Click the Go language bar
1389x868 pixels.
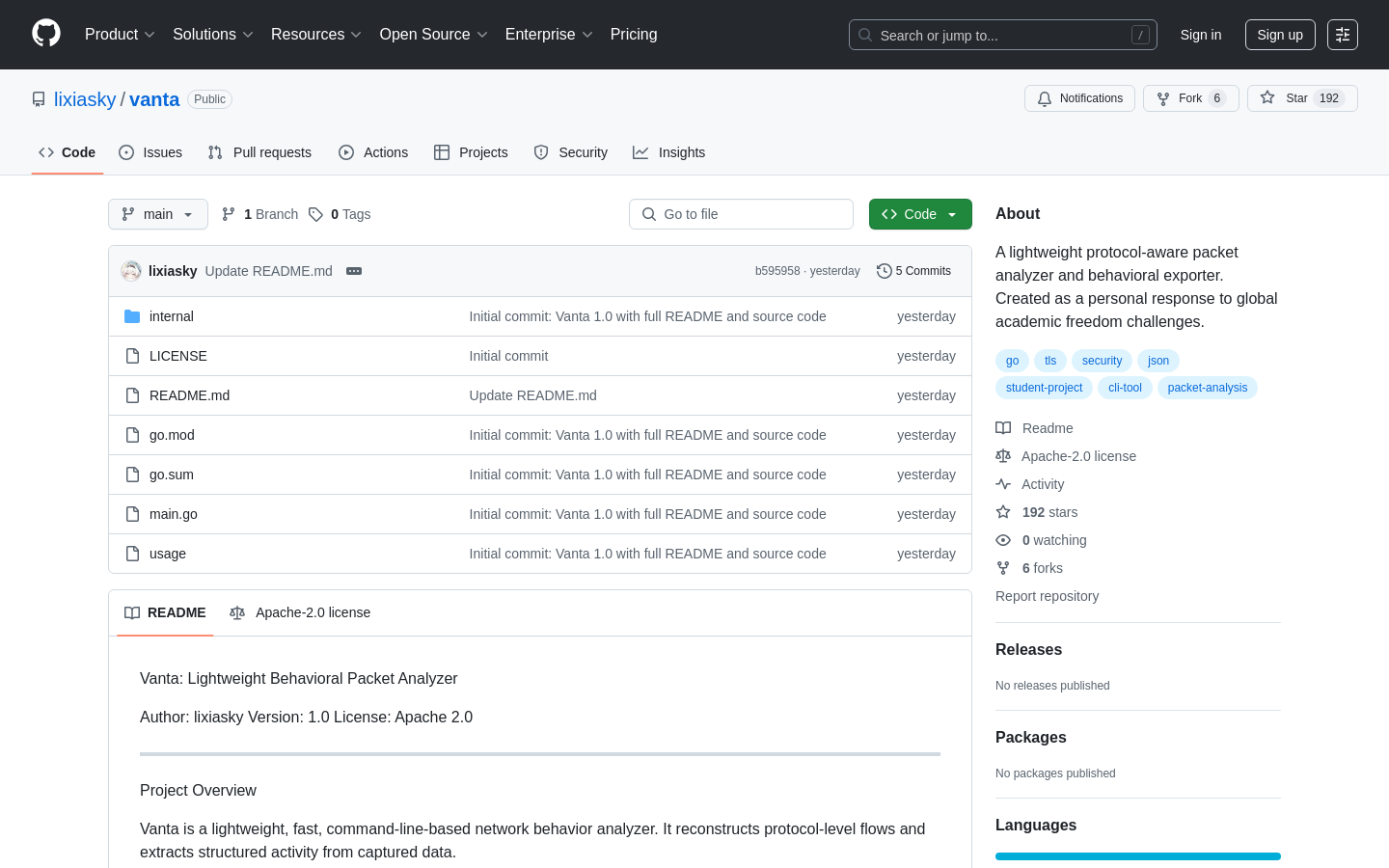(x=1138, y=856)
